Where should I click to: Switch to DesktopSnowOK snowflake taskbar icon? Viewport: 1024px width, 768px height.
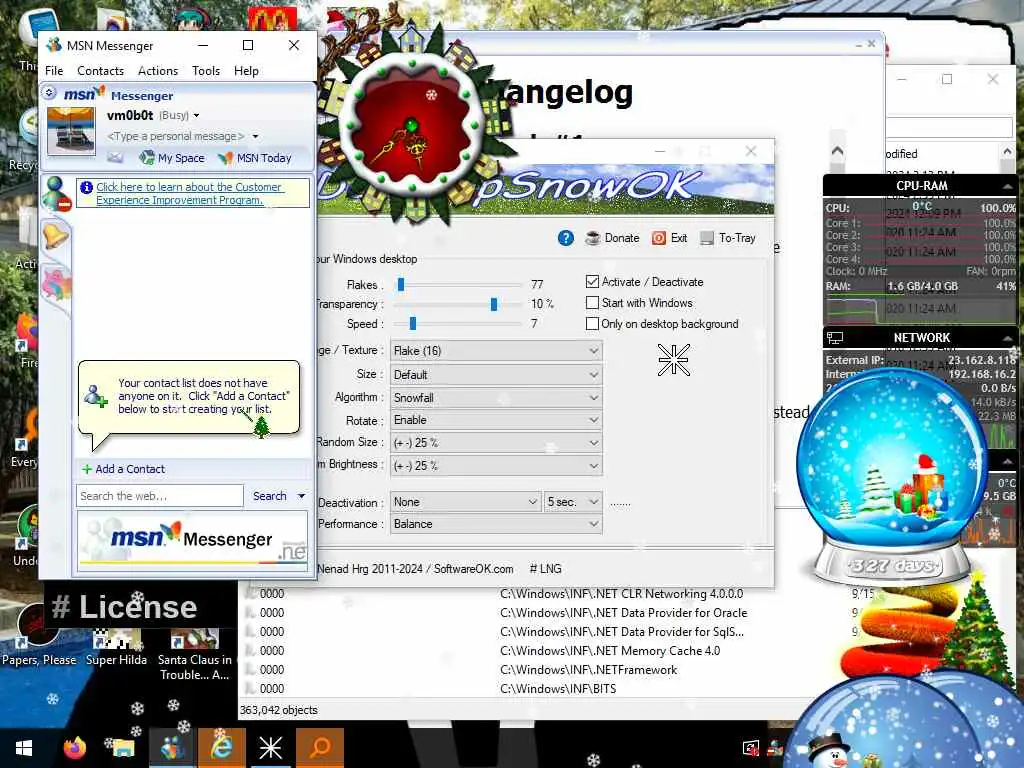270,748
